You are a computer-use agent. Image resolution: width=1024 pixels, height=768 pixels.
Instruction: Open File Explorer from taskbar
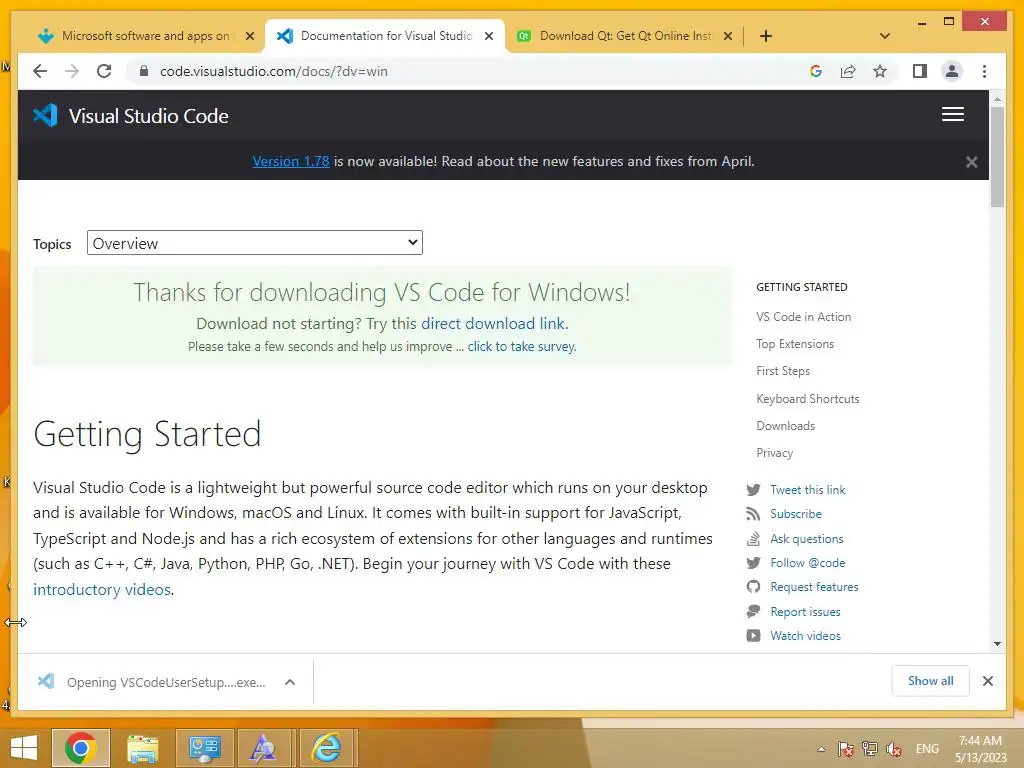(x=142, y=748)
